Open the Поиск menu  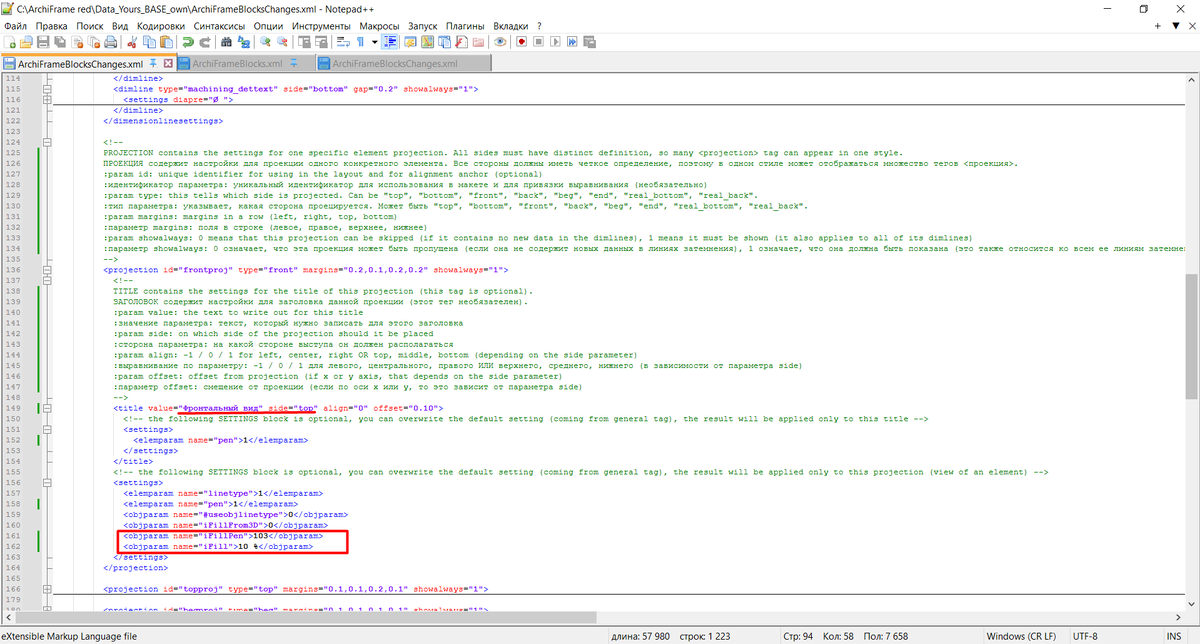click(x=89, y=25)
